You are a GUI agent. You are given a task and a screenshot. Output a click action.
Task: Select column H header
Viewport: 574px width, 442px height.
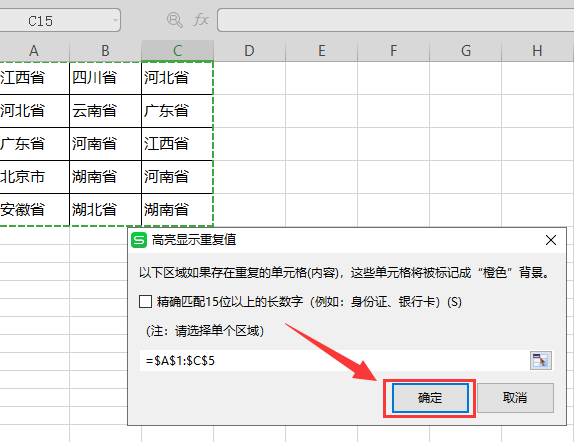point(537,51)
